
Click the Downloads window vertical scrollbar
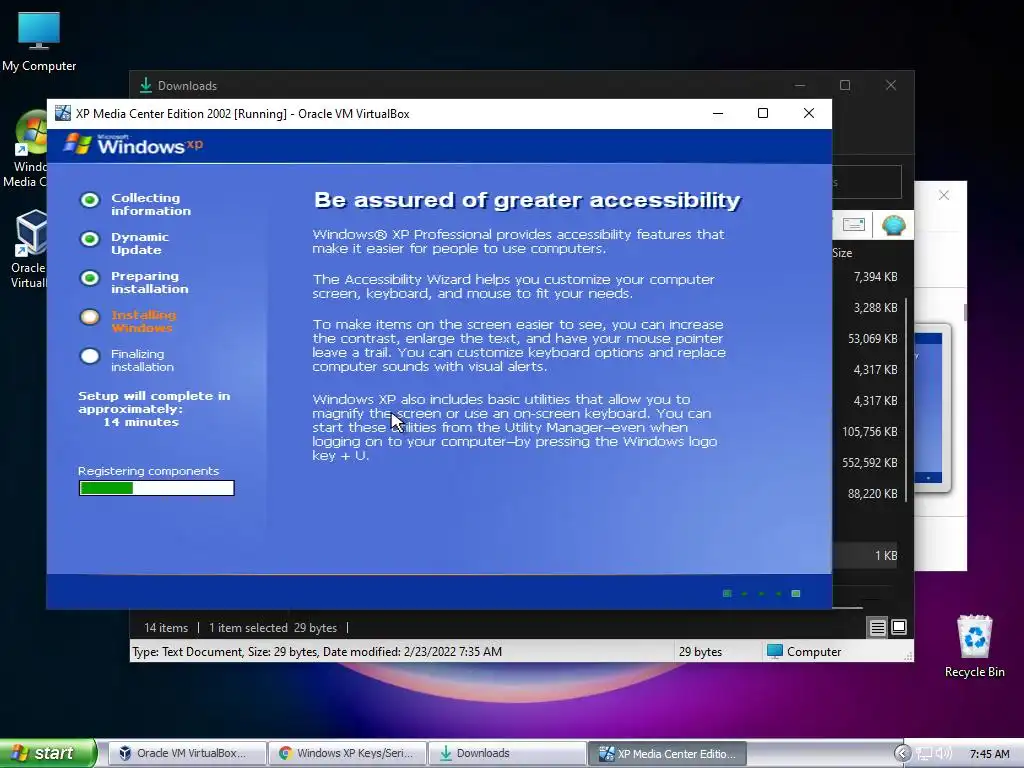tap(906, 398)
